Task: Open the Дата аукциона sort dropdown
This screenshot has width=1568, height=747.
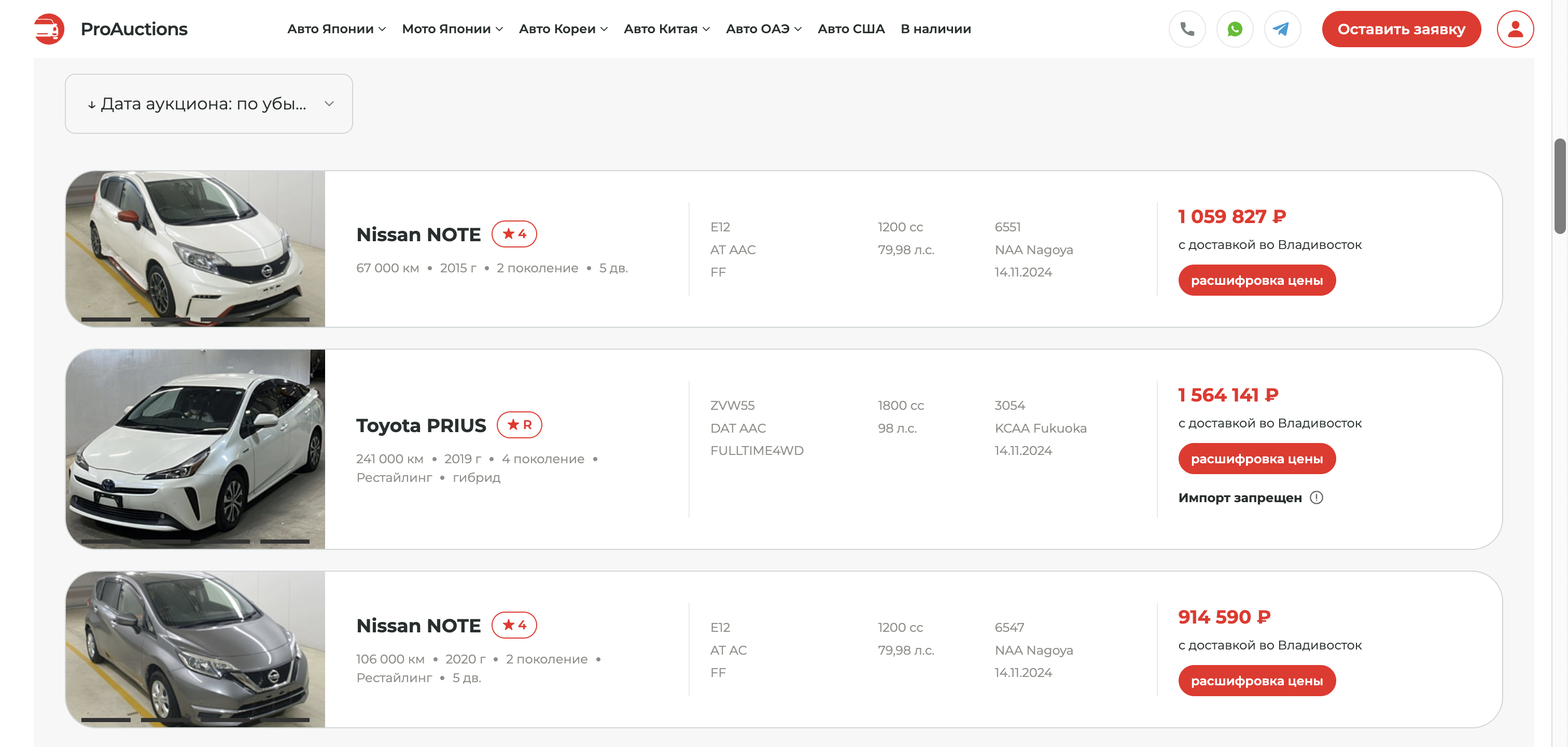Action: (x=209, y=104)
